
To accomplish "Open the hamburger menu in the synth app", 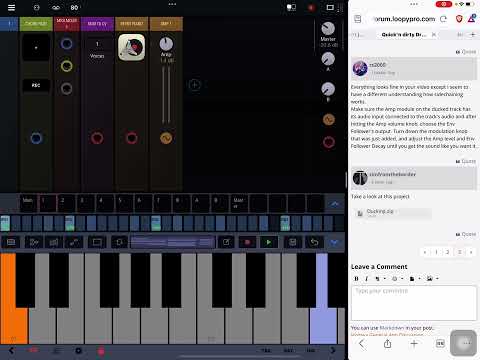I will click(11, 7).
